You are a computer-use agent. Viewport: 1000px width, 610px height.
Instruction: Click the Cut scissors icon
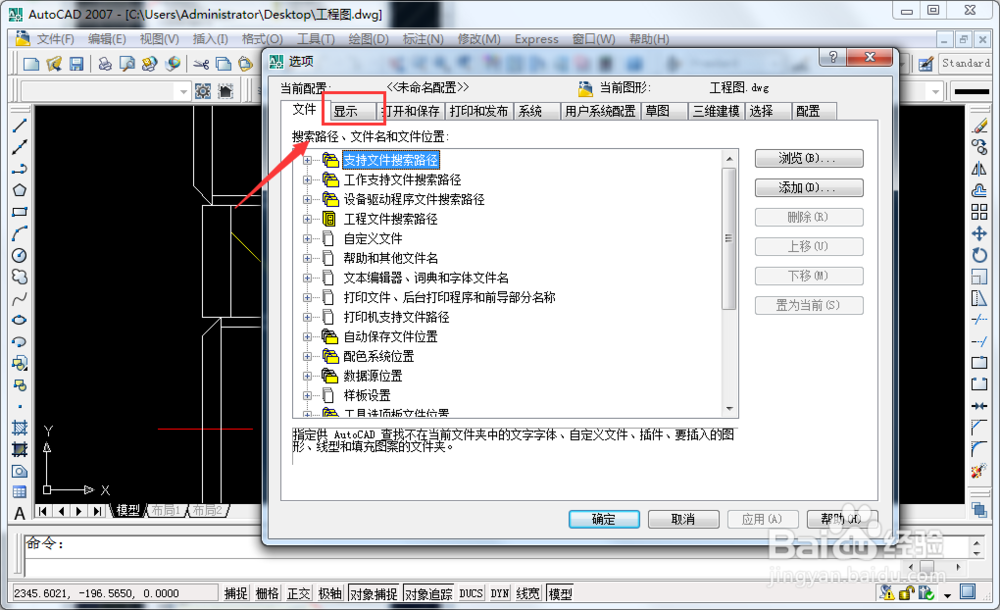pyautogui.click(x=202, y=64)
